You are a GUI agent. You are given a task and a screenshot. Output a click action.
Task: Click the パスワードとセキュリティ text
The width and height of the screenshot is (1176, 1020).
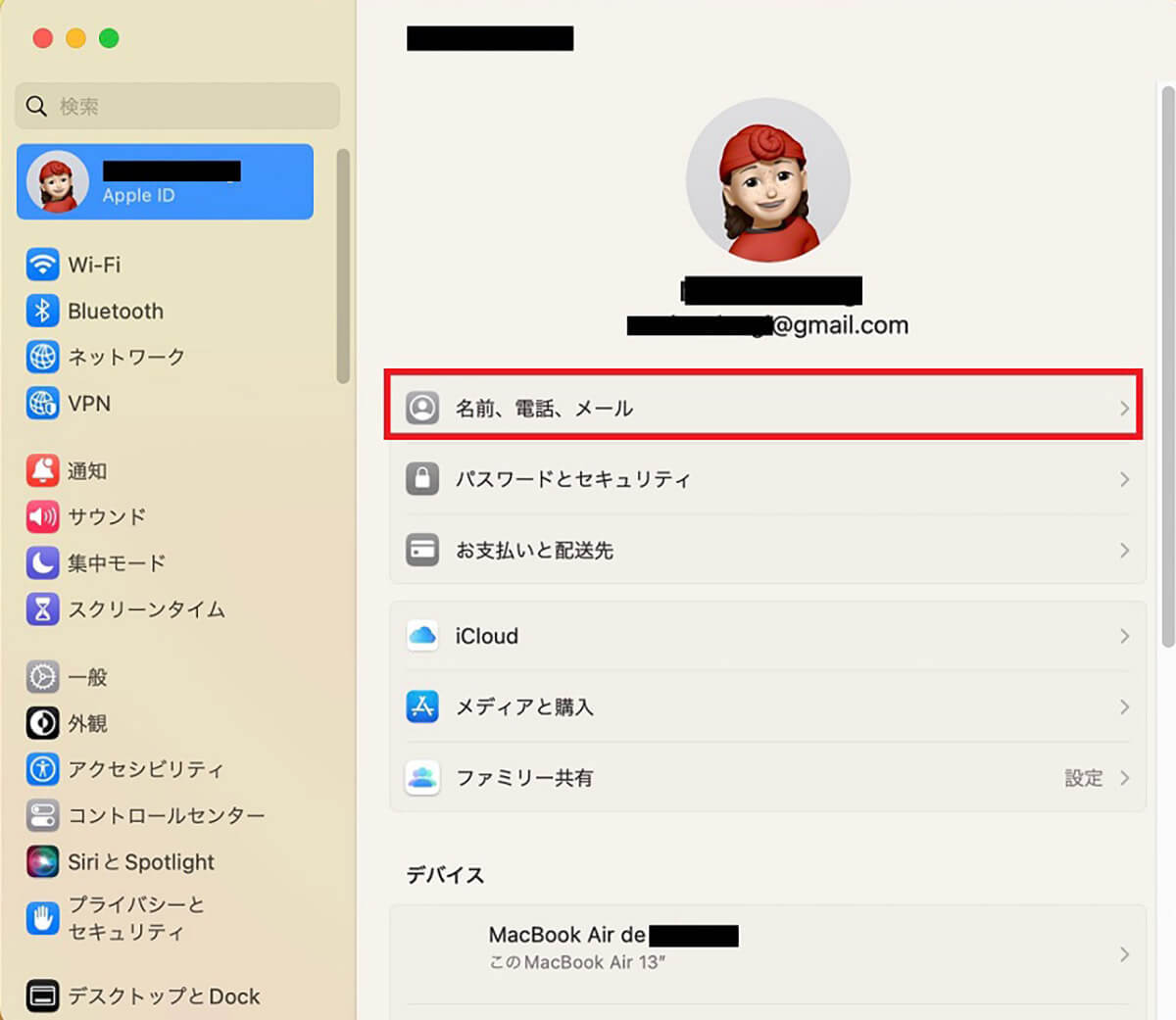pyautogui.click(x=573, y=479)
